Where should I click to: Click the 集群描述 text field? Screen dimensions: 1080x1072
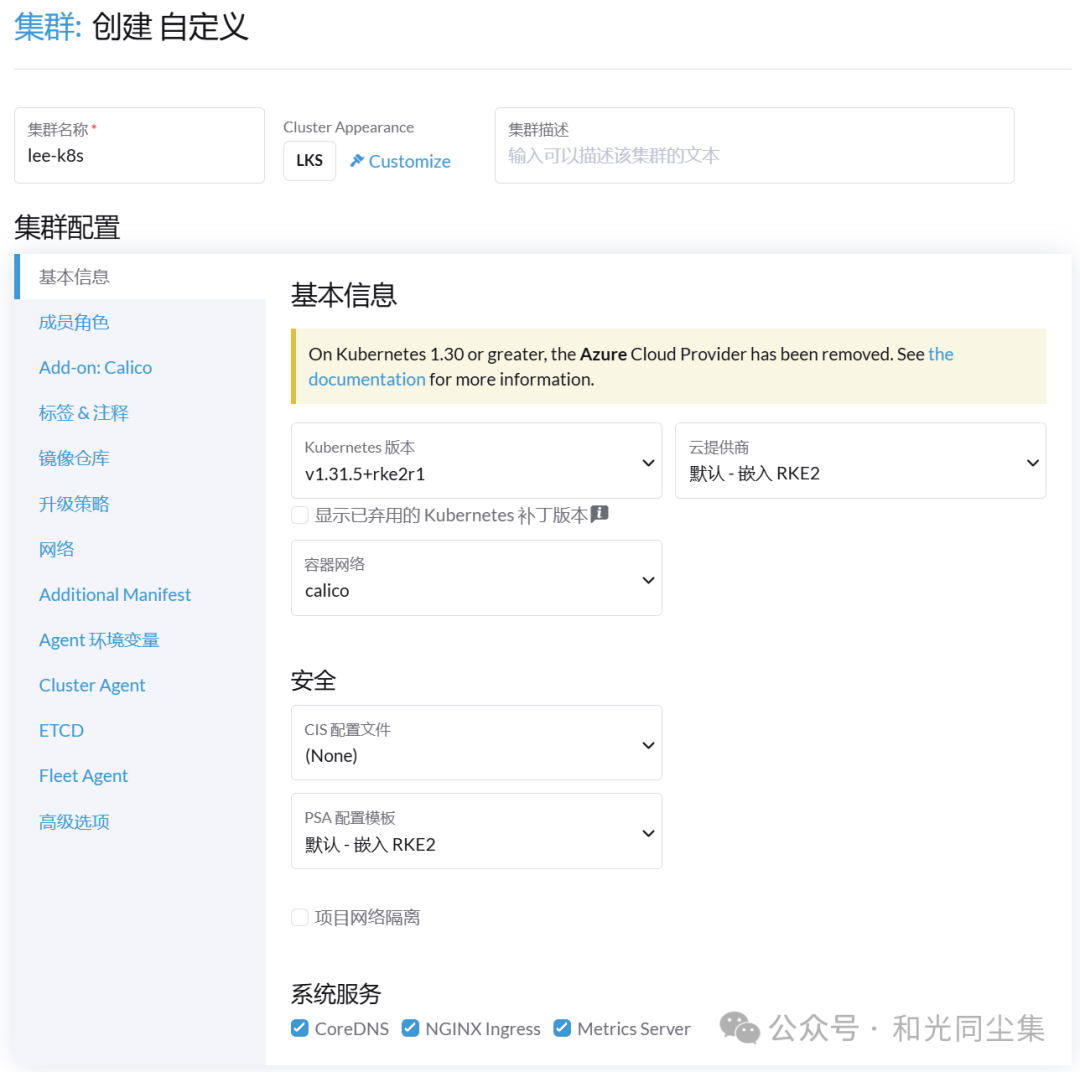pyautogui.click(x=754, y=145)
